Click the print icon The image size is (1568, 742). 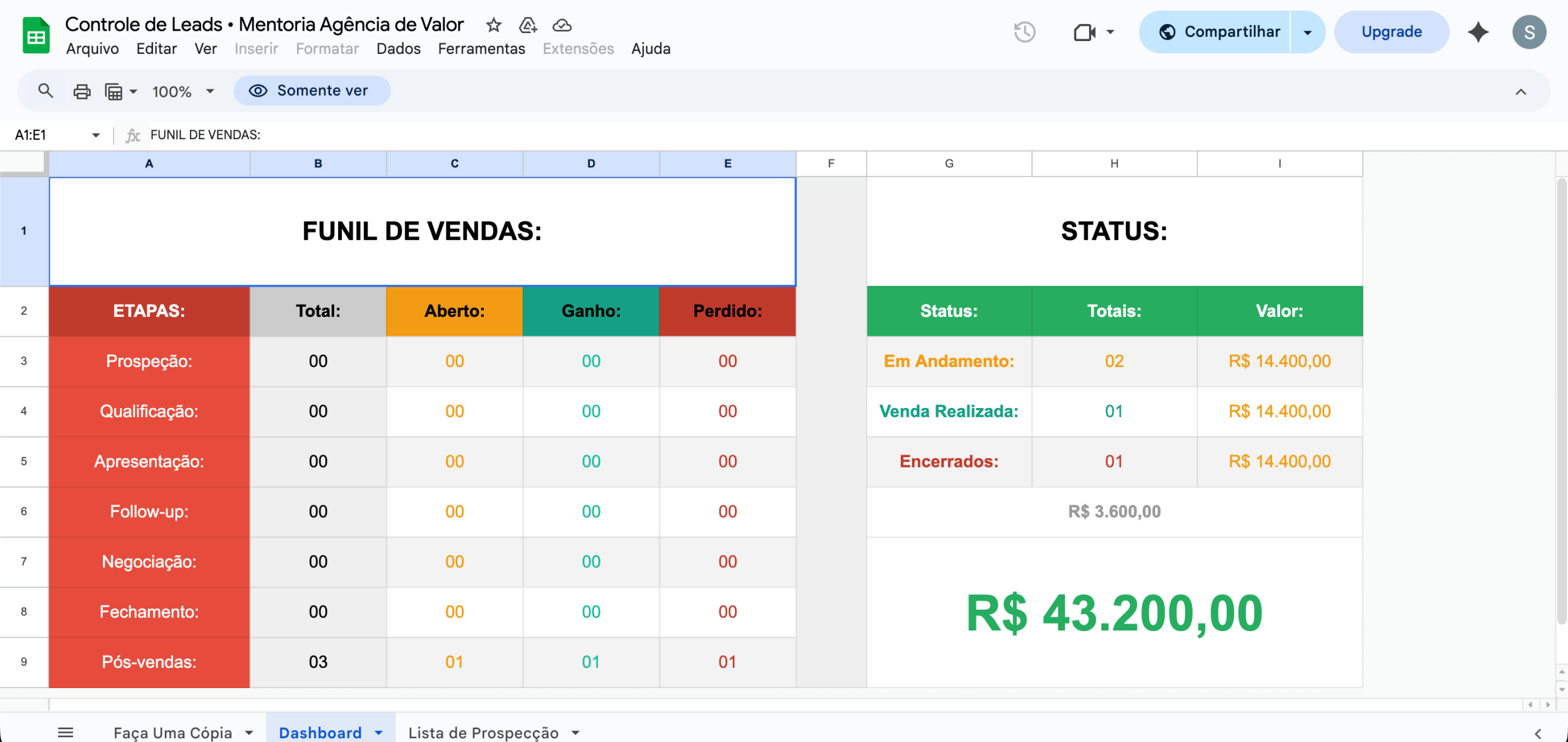pyautogui.click(x=81, y=91)
